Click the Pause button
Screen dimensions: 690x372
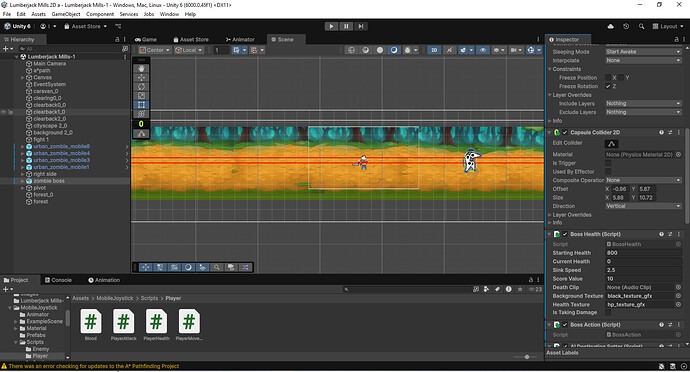[x=346, y=26]
